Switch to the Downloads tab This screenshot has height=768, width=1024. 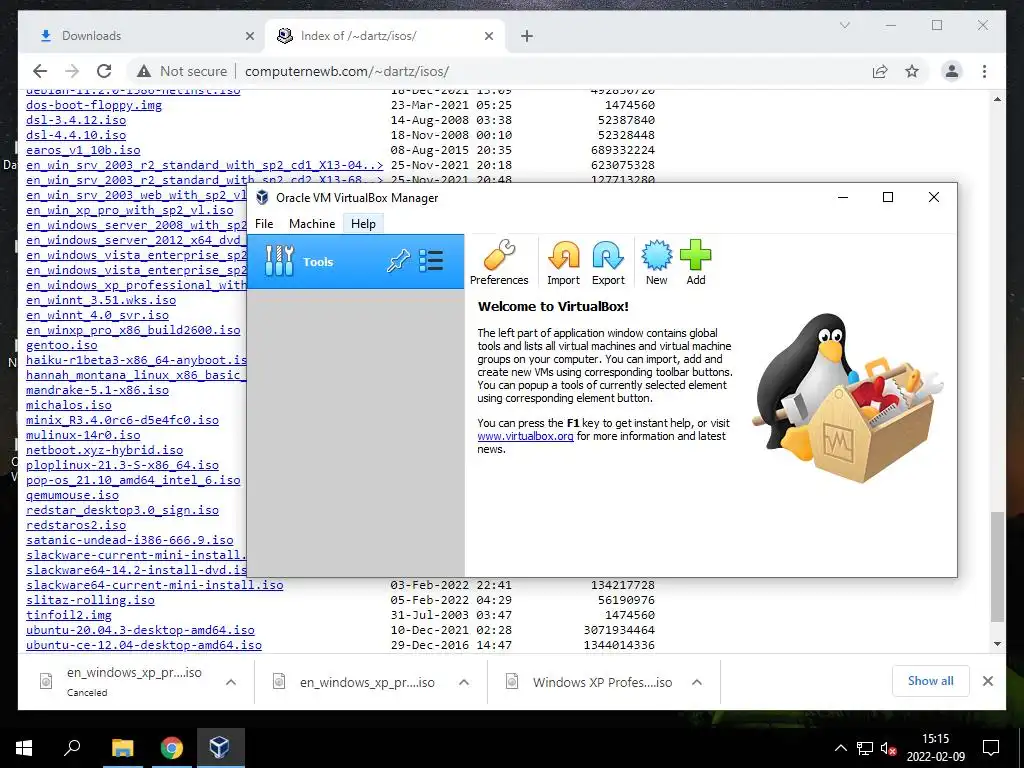140,36
